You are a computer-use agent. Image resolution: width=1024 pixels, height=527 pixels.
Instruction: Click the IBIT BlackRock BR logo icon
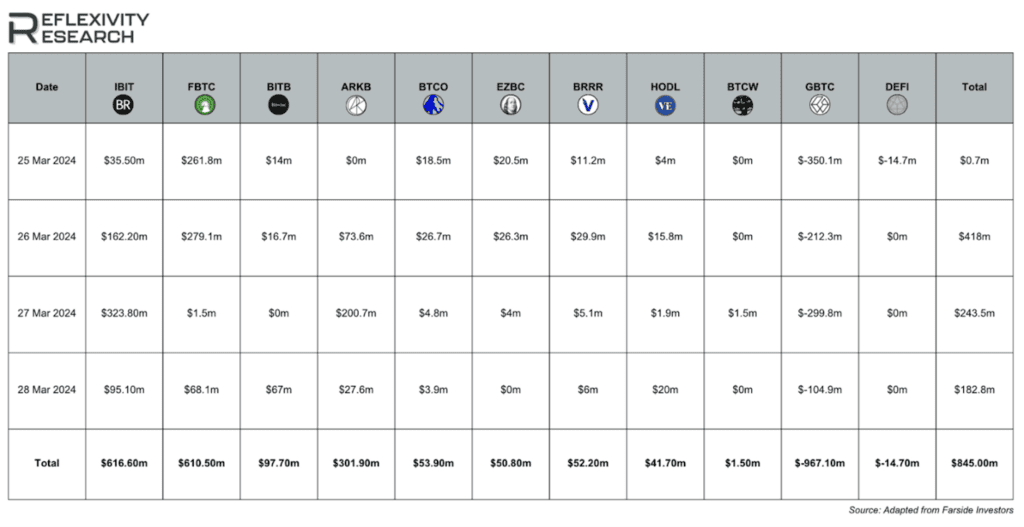[x=123, y=104]
